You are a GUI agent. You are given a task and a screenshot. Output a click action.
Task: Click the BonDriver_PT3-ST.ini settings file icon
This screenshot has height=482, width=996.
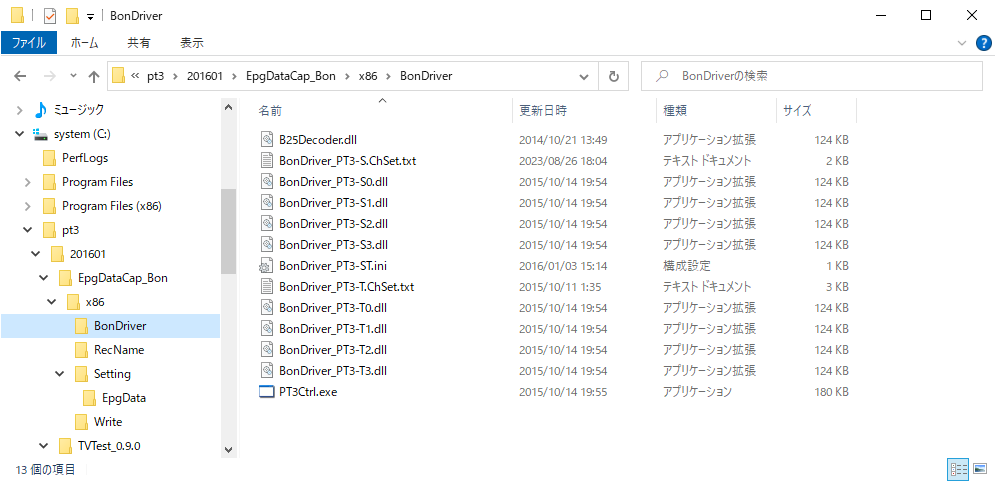pos(267,265)
